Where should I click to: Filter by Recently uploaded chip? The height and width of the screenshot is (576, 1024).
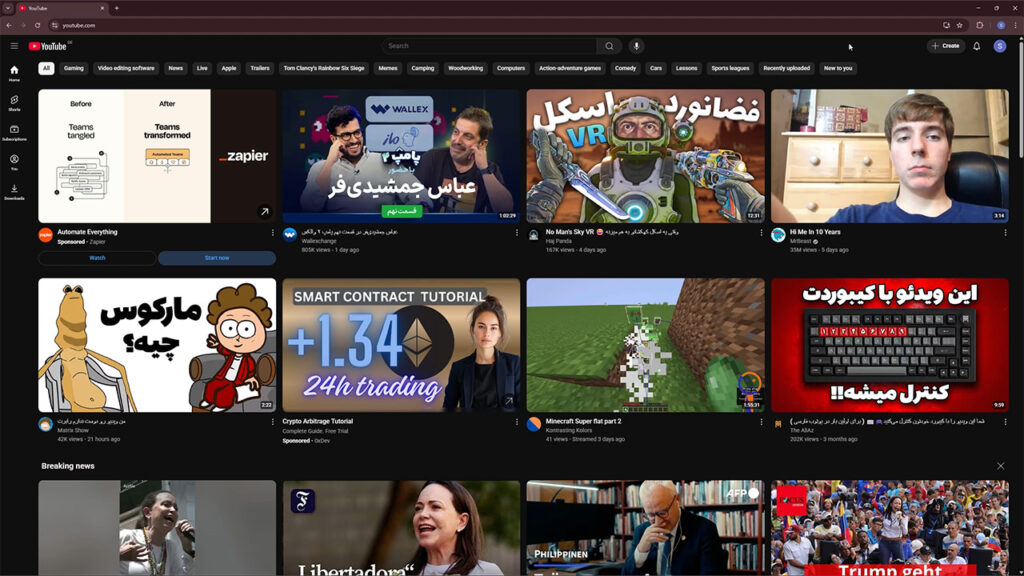(786, 68)
